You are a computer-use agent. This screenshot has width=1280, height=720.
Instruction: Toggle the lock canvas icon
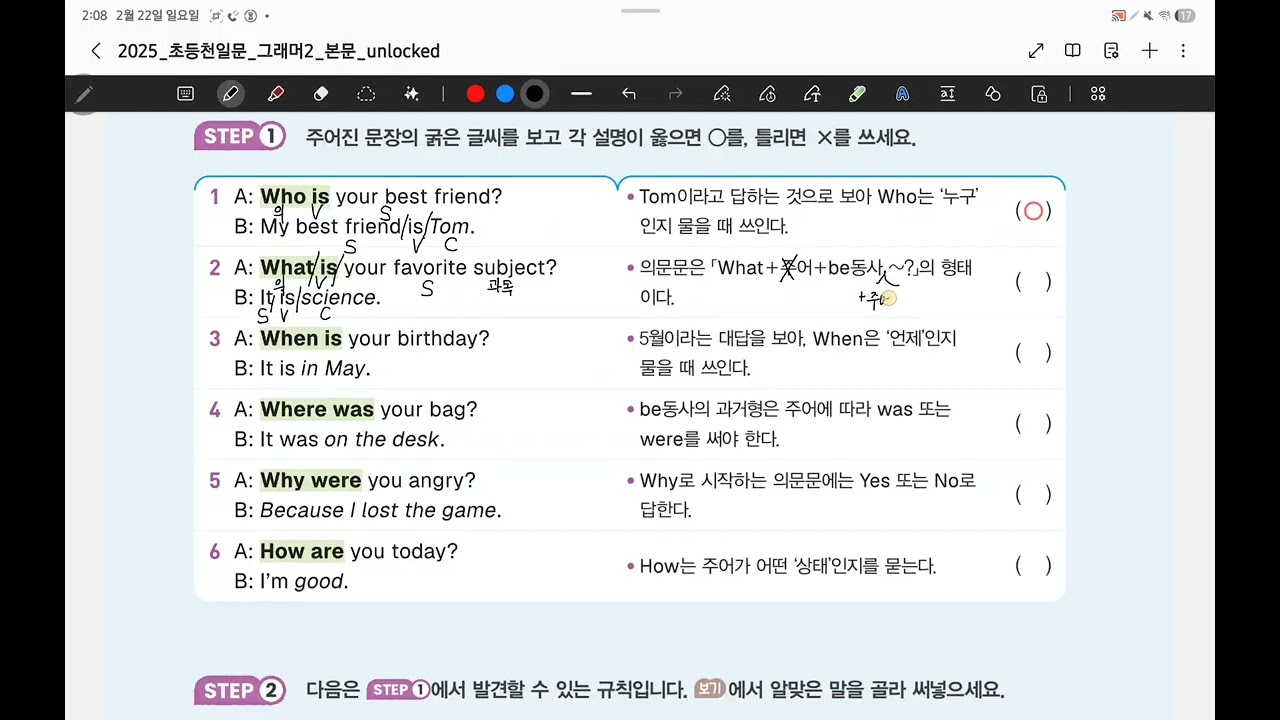[1039, 94]
